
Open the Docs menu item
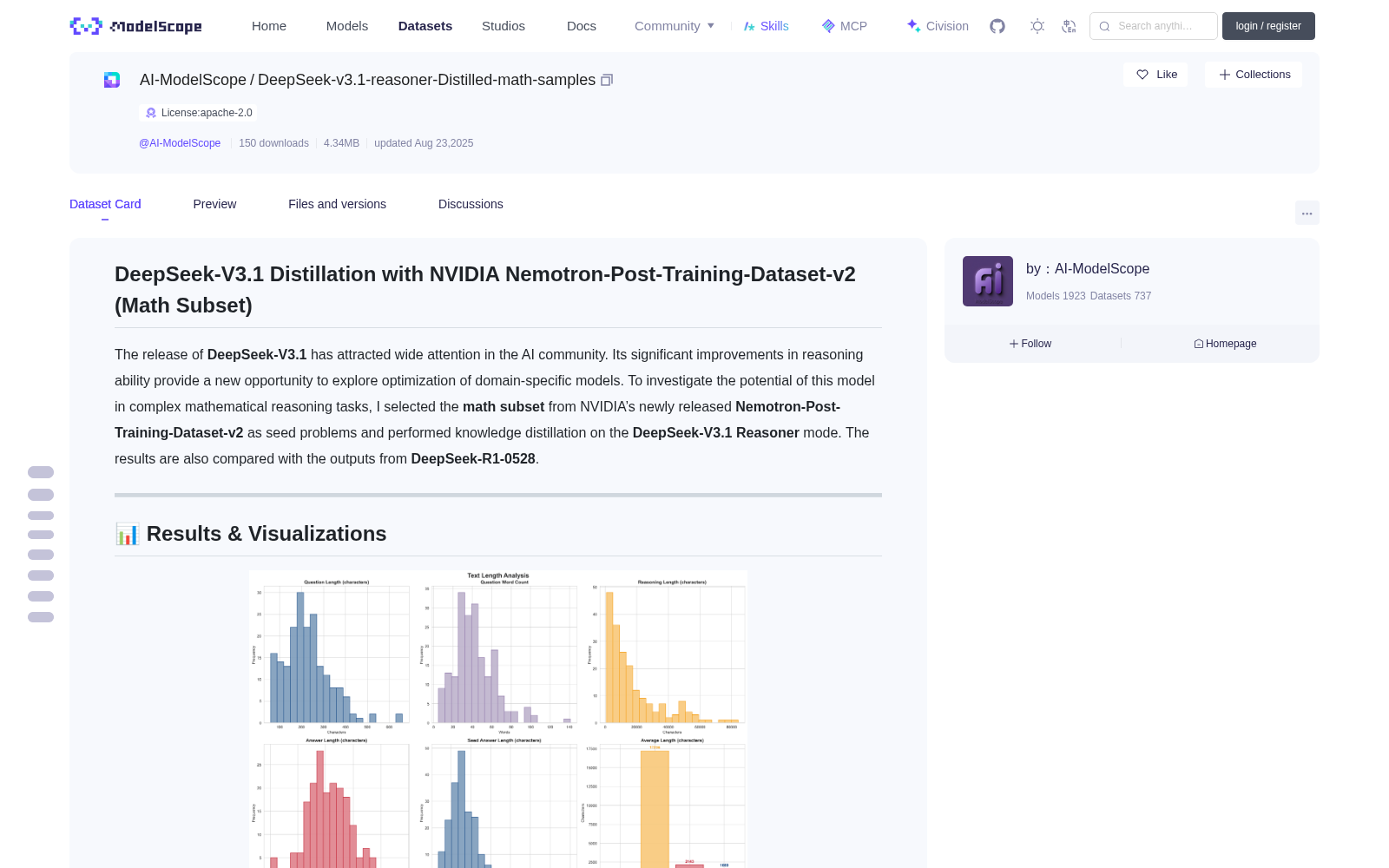582,26
